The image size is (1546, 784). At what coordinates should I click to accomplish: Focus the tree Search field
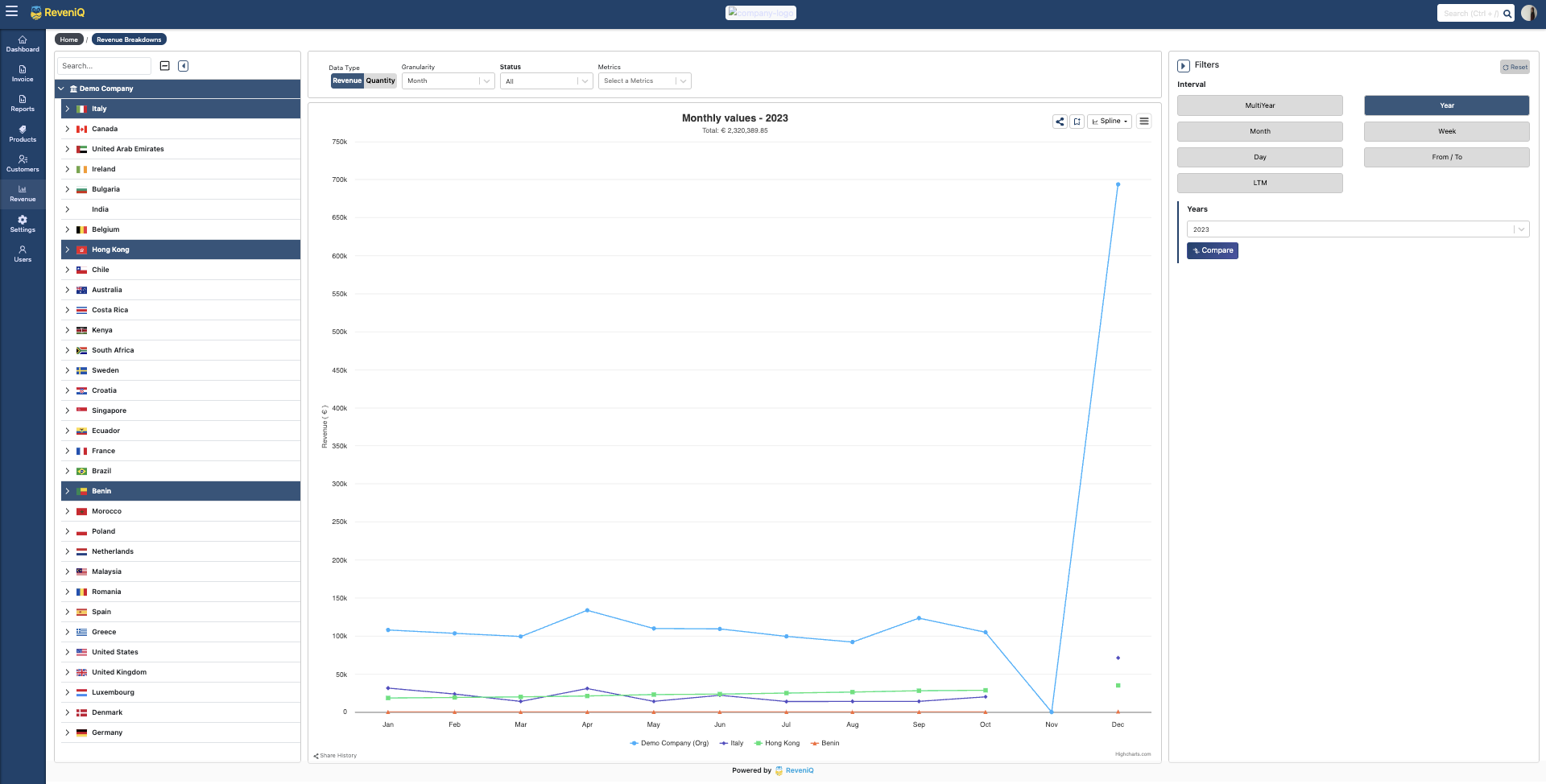pyautogui.click(x=104, y=66)
